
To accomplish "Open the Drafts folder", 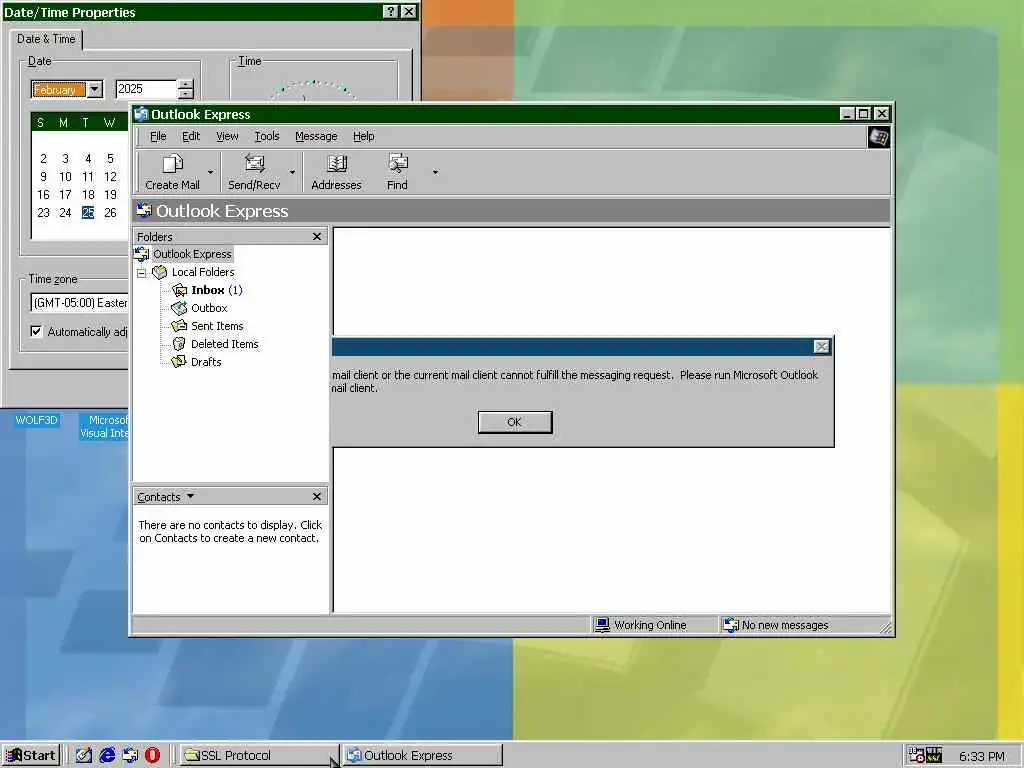I will 206,362.
